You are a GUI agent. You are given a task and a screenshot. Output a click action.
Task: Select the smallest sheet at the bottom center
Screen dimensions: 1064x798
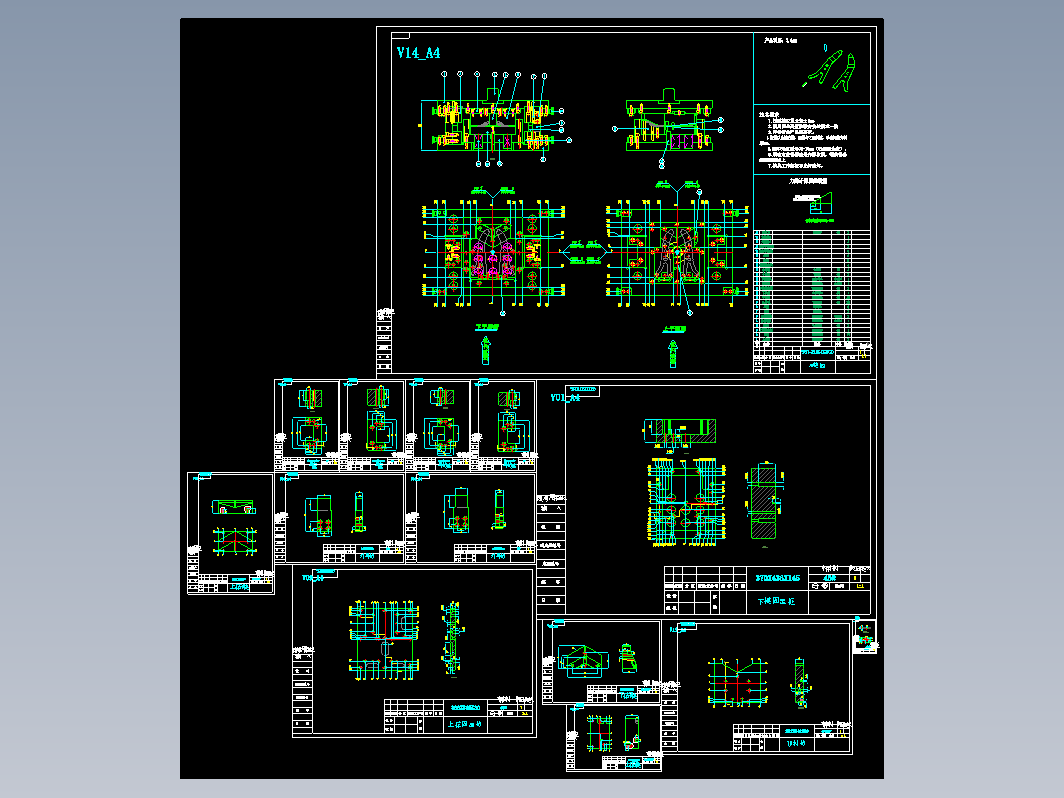tap(614, 738)
